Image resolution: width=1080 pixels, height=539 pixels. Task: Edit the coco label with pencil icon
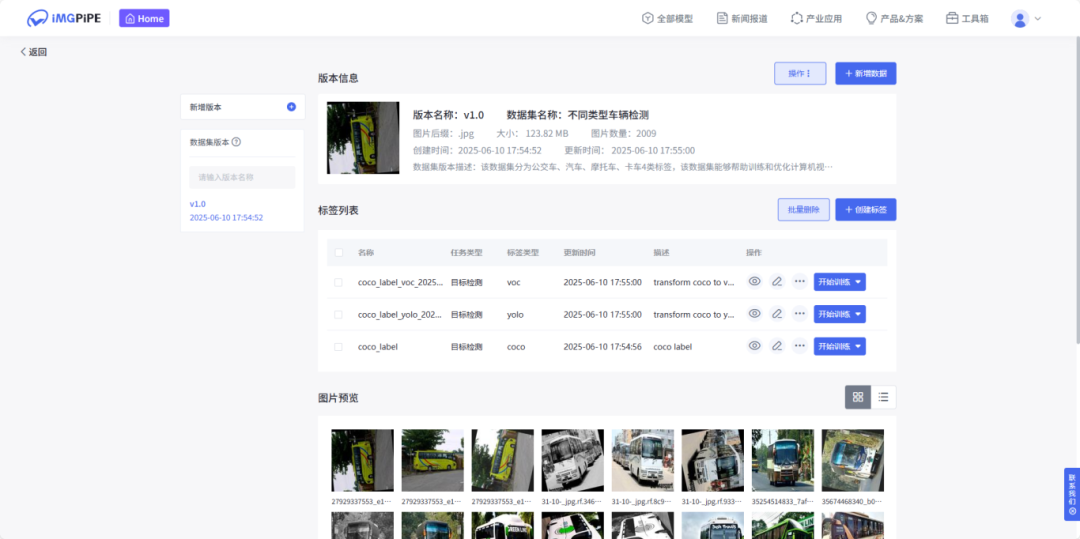[x=777, y=346]
